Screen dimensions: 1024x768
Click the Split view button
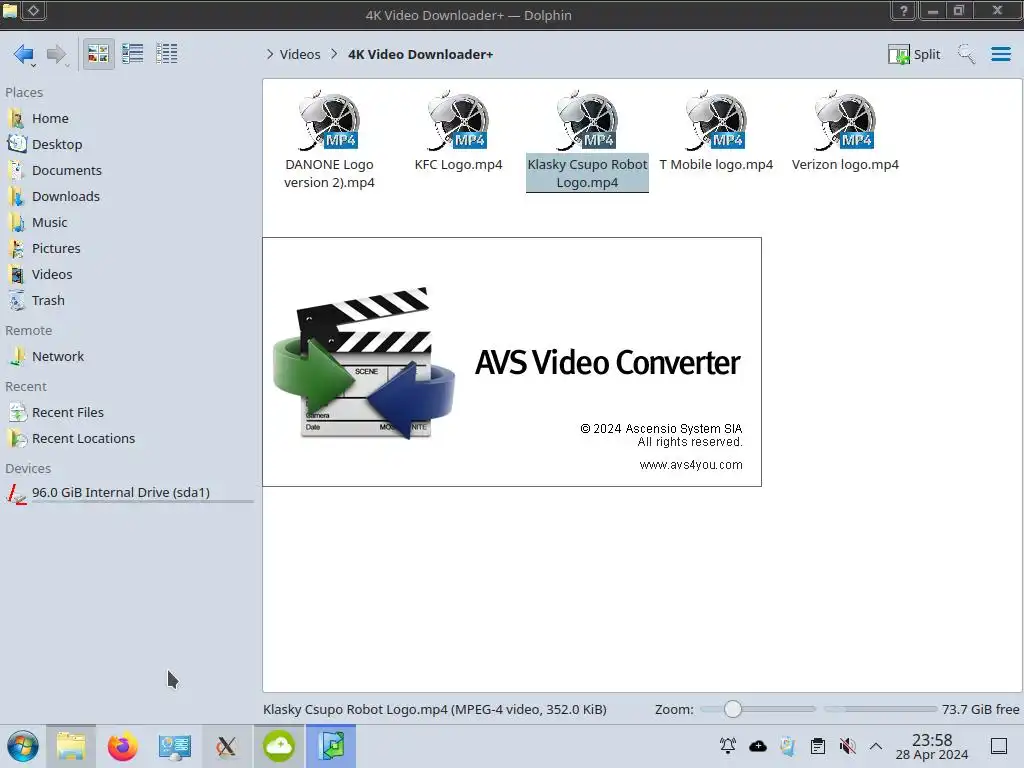pos(914,54)
